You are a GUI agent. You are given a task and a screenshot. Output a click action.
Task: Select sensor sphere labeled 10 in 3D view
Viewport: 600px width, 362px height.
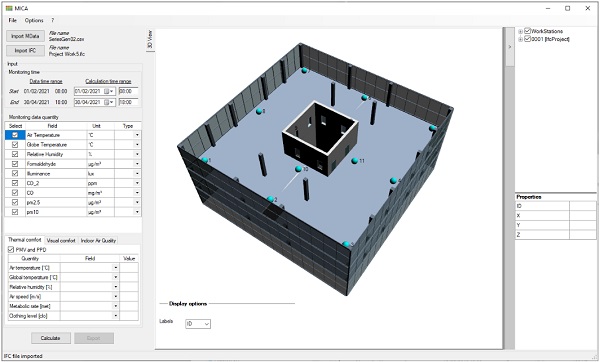click(298, 169)
